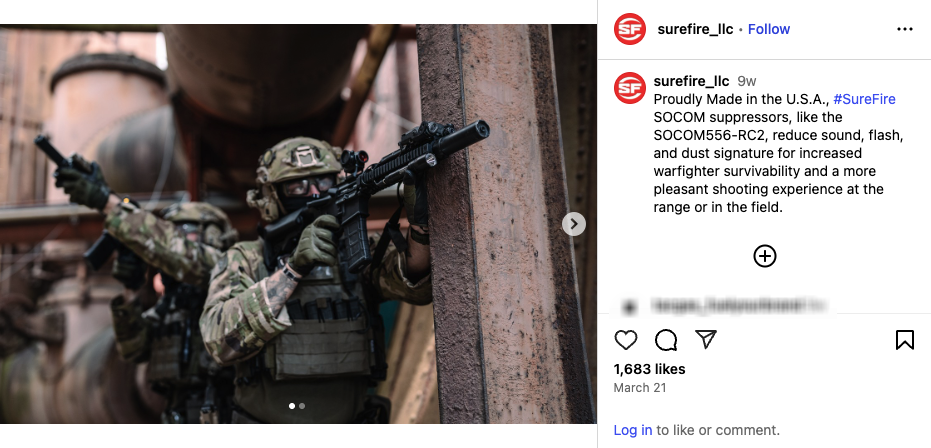Select the second carousel dot indicator
The width and height of the screenshot is (931, 448).
(x=302, y=406)
